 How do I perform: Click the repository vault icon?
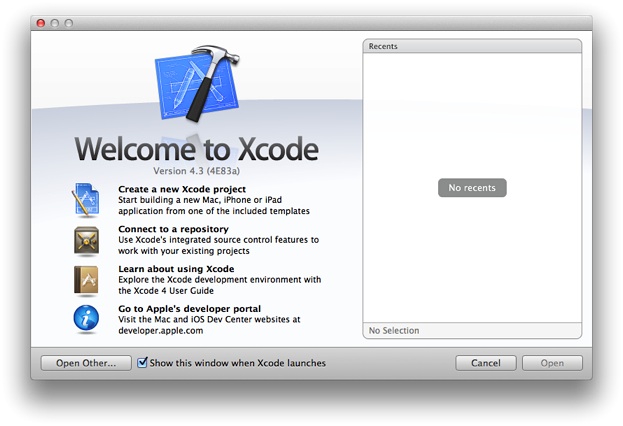(x=86, y=240)
